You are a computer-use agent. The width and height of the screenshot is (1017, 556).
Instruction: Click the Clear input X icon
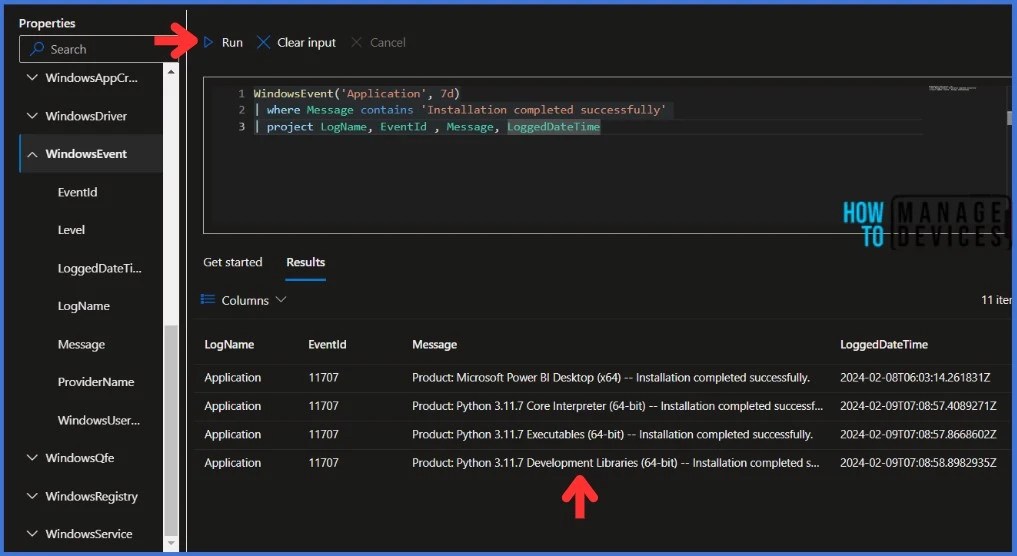pyautogui.click(x=263, y=42)
